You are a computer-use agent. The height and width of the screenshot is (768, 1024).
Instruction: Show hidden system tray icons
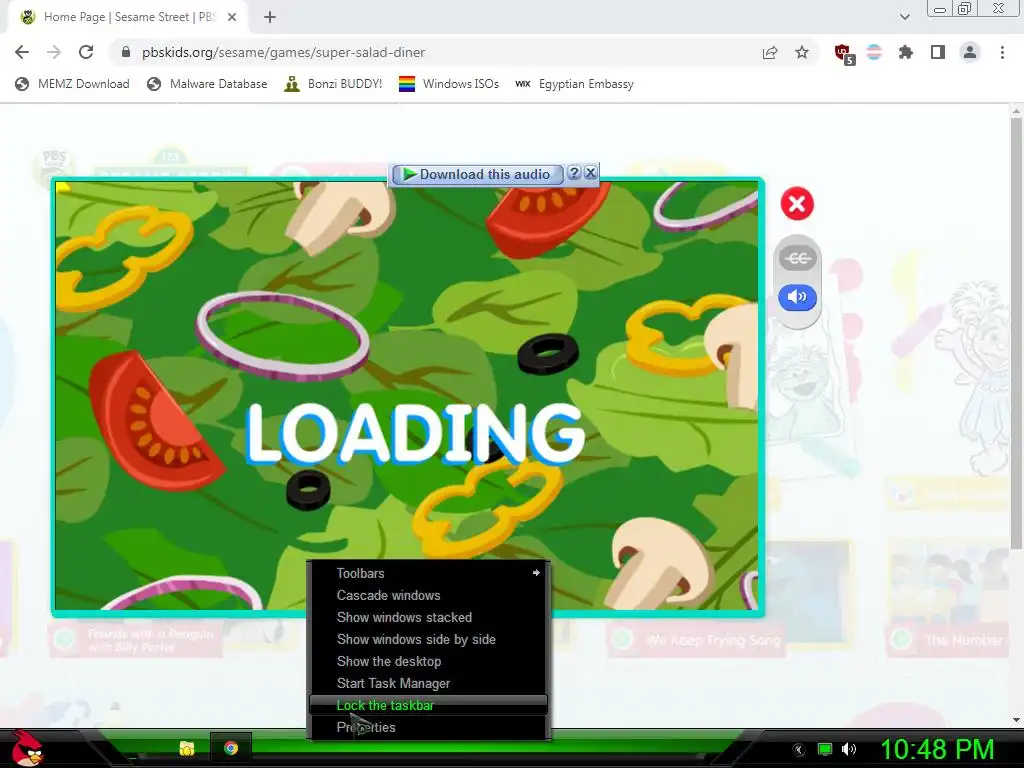pos(798,750)
